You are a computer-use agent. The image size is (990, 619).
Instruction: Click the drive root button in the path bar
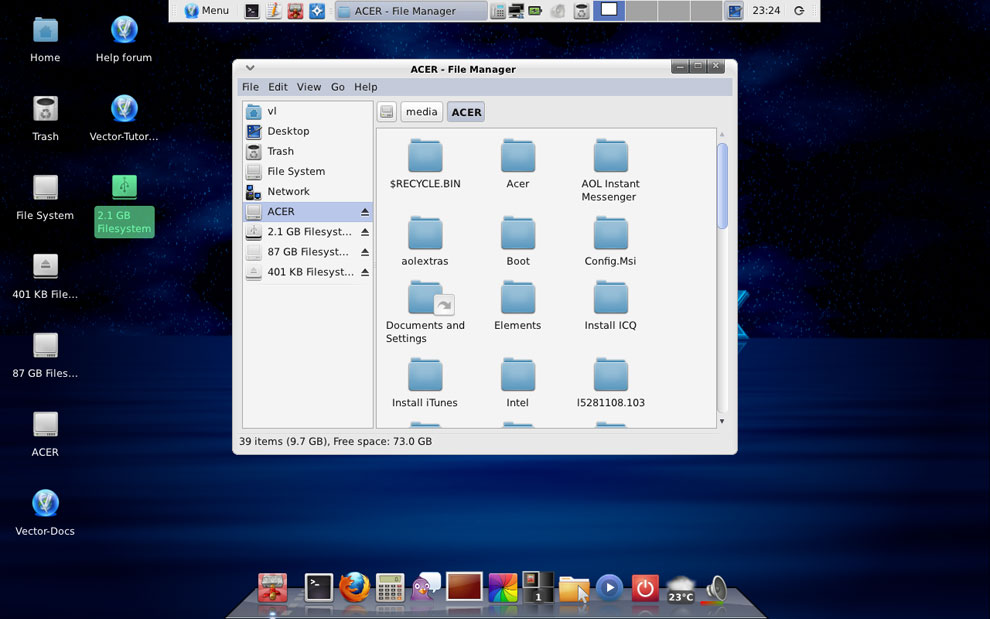(x=387, y=112)
